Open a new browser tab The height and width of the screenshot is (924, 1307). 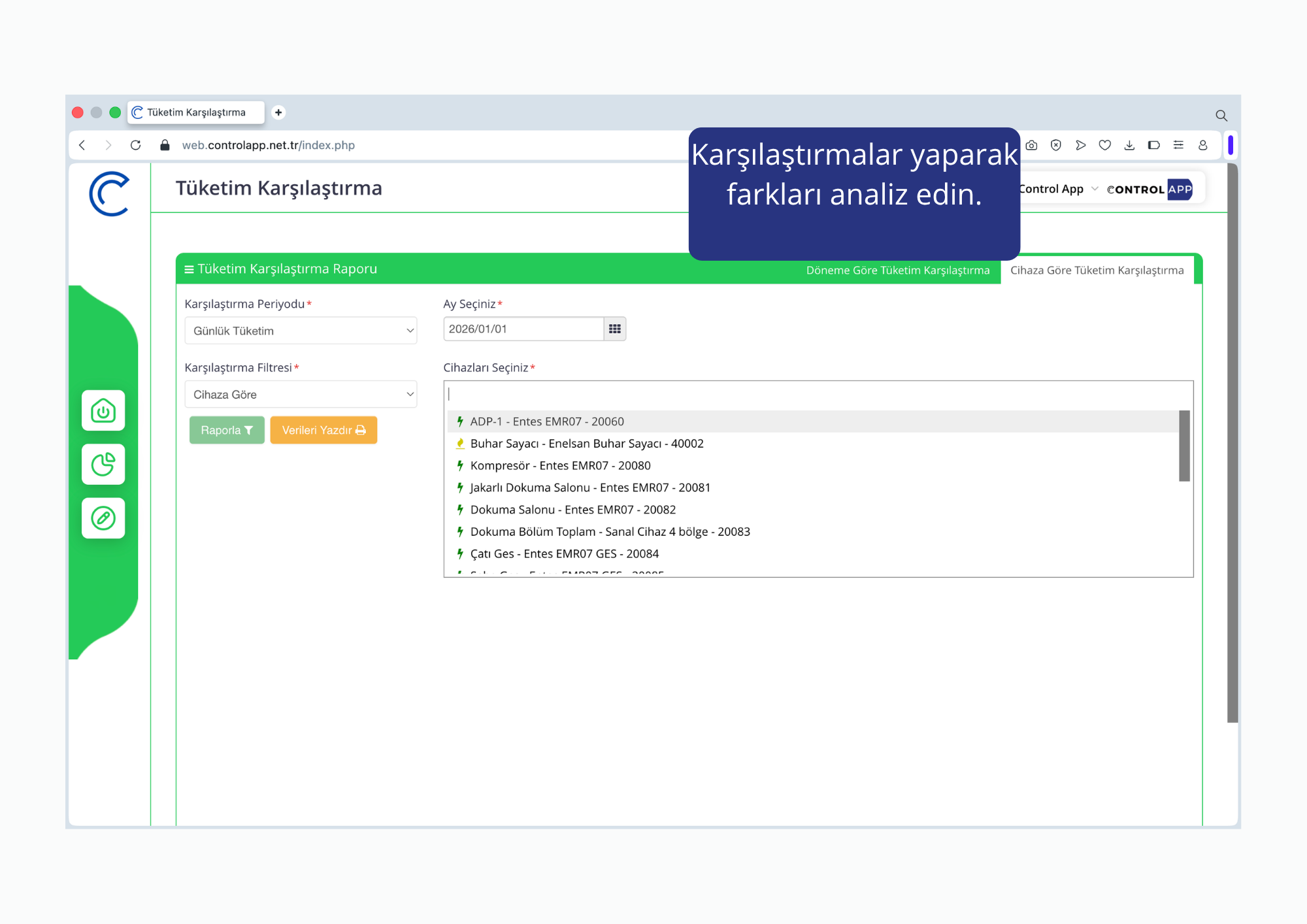278,112
